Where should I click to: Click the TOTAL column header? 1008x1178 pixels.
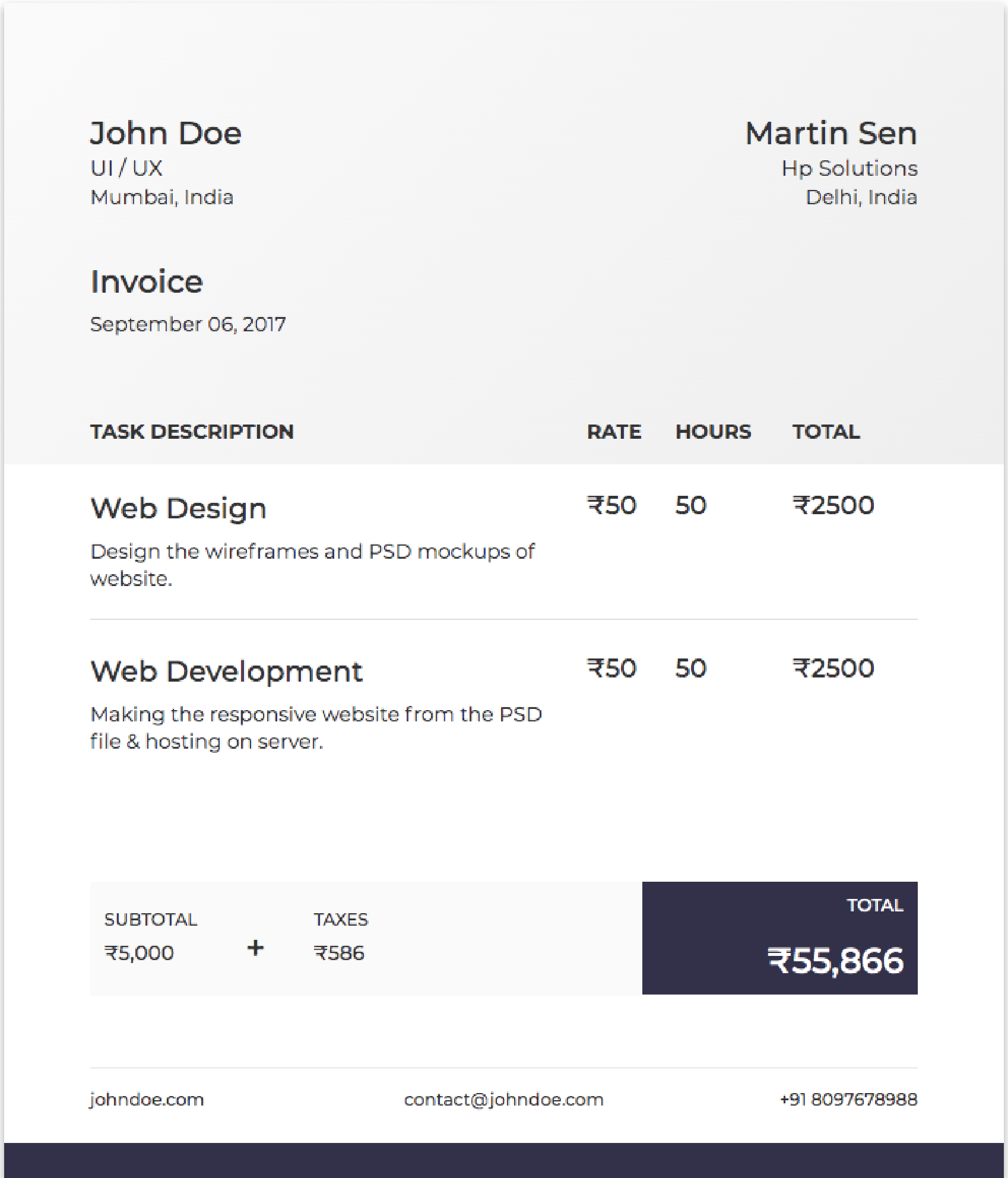824,432
